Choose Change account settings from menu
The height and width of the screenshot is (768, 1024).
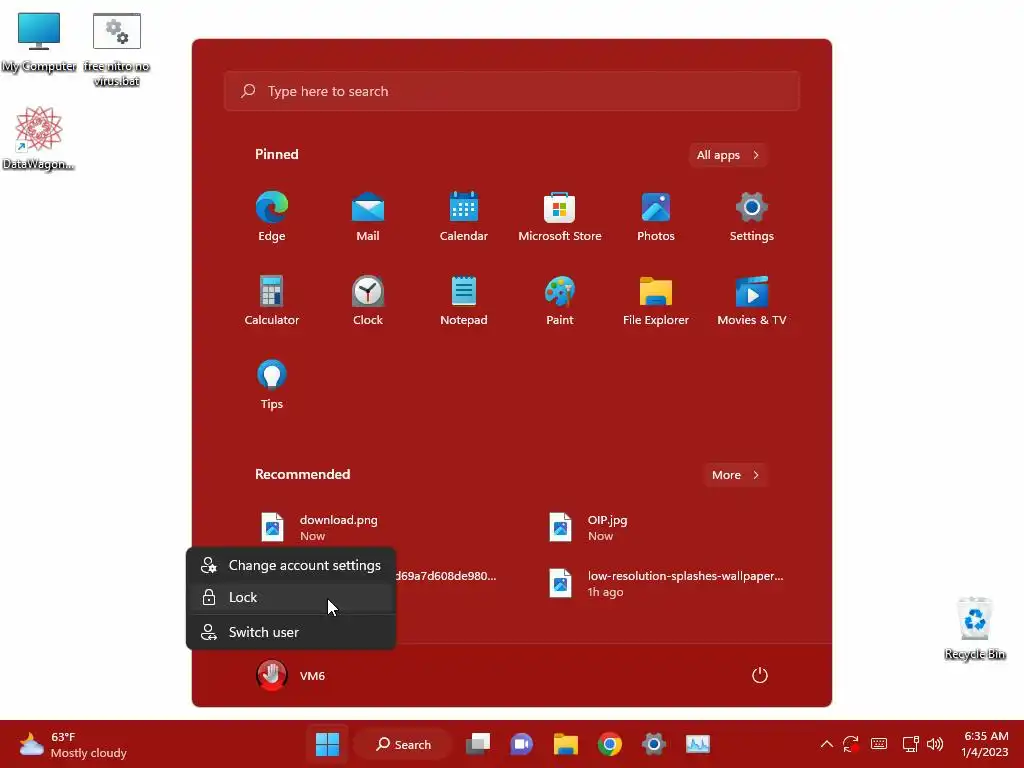(291, 566)
